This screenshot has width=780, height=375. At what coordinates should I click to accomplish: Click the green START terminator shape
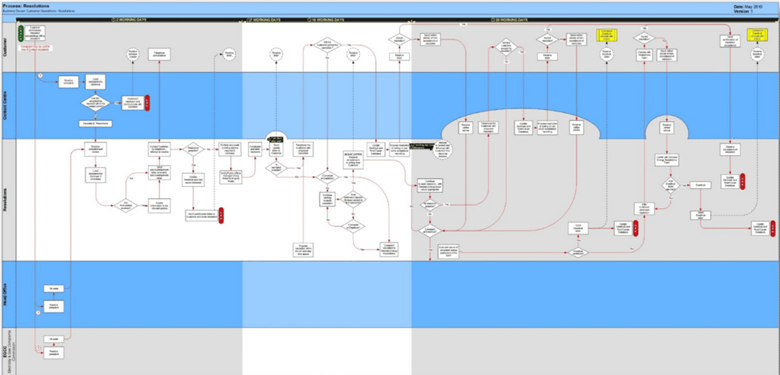20,33
